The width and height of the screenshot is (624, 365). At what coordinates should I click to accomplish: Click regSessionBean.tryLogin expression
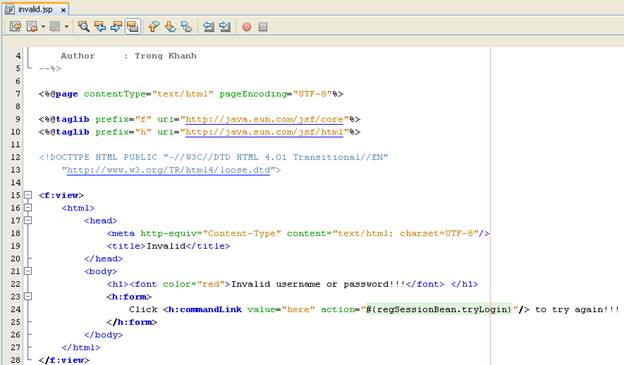tap(438, 309)
